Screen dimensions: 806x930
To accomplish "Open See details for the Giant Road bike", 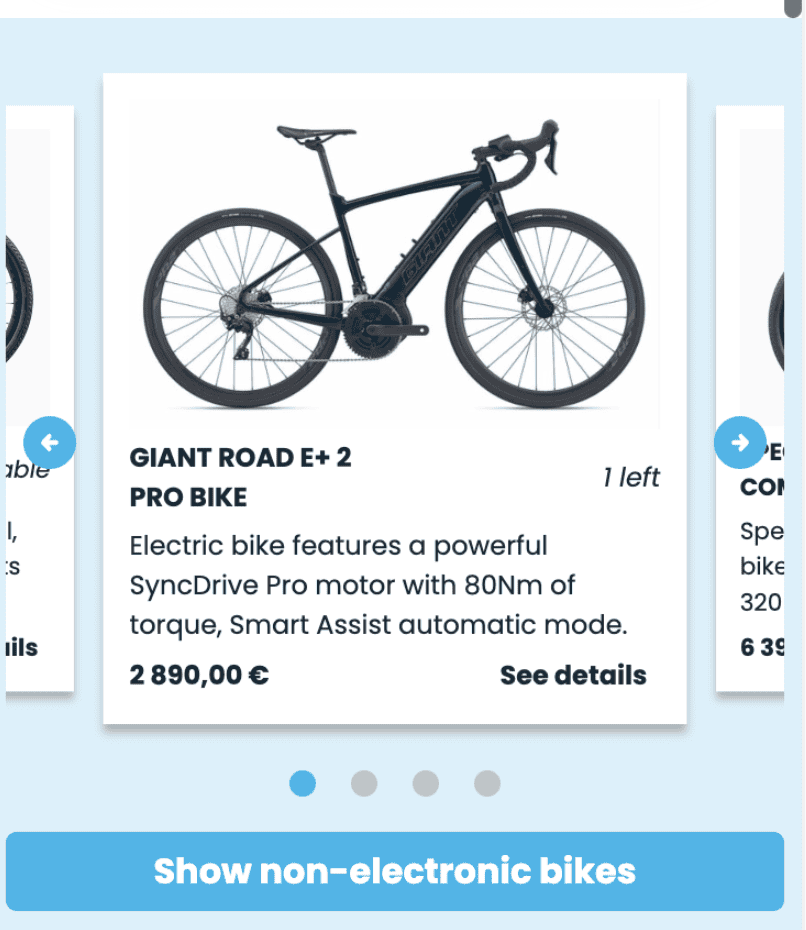I will (571, 675).
